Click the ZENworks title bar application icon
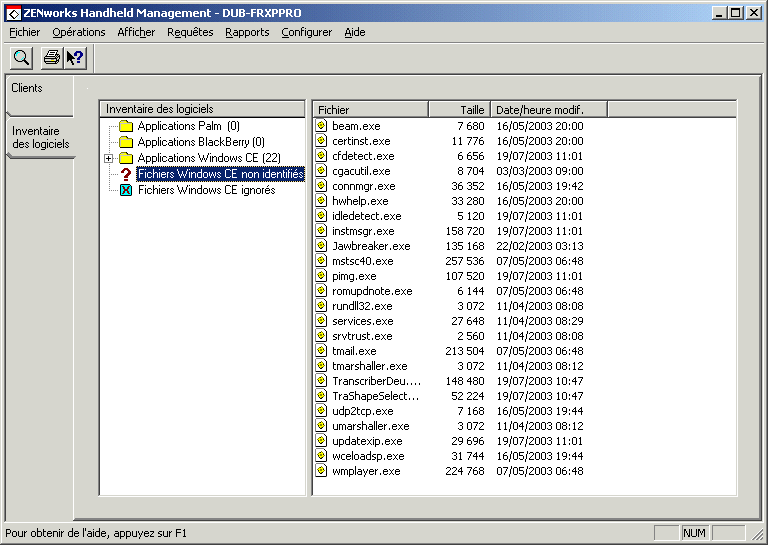The height and width of the screenshot is (545, 768). 13,13
